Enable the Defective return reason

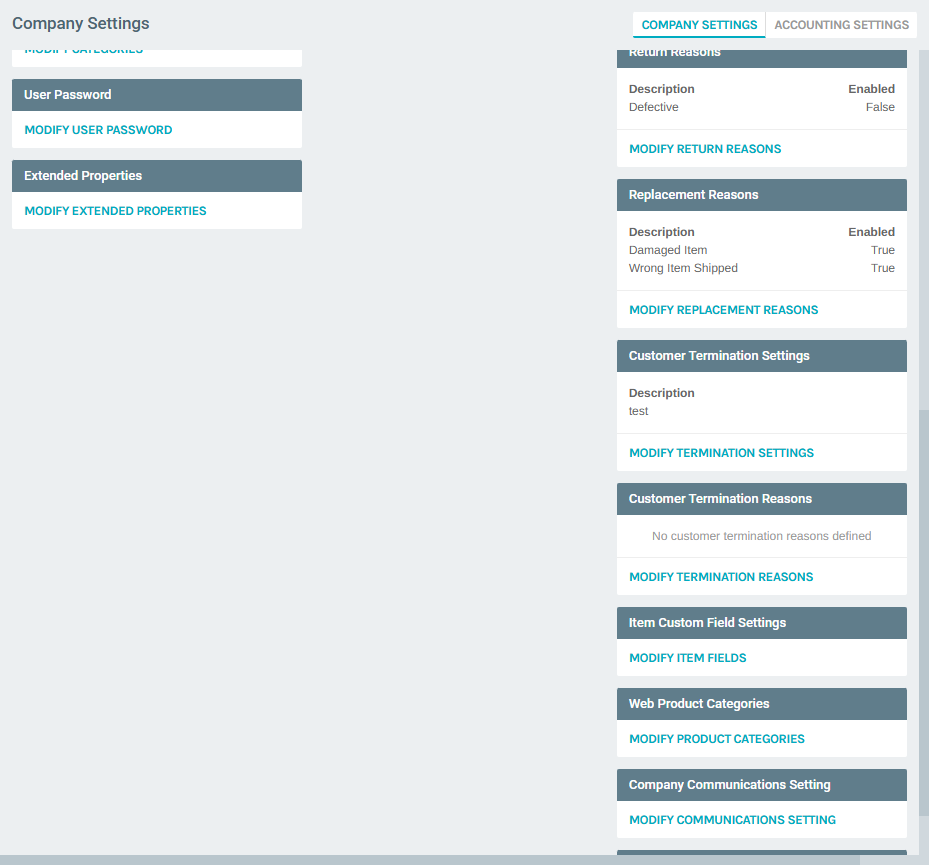(880, 107)
